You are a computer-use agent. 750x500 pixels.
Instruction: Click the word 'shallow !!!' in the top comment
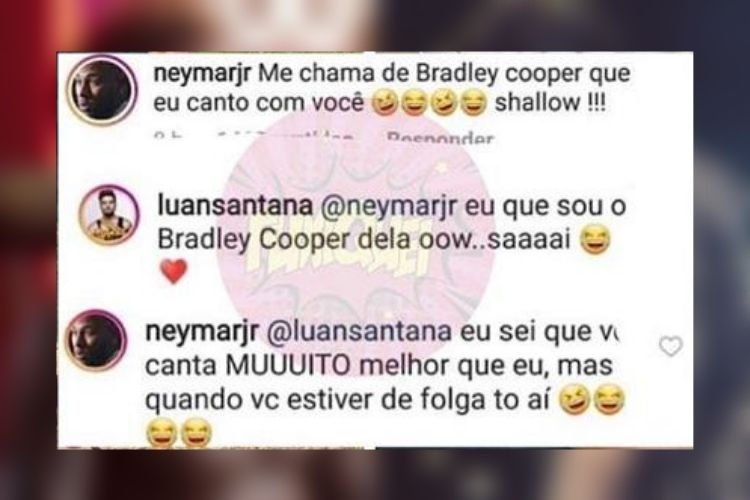(550, 103)
